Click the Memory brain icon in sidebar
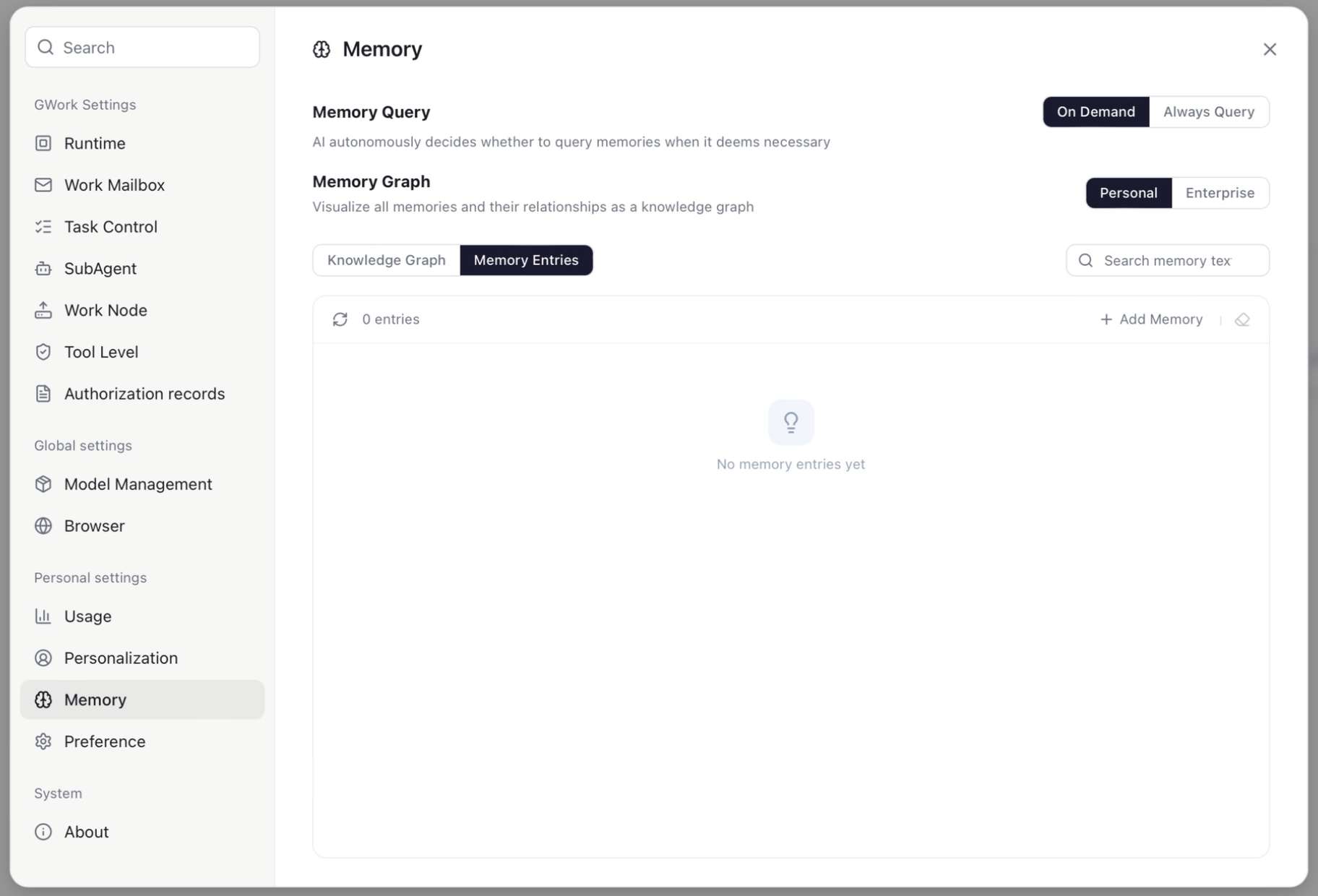The image size is (1318, 896). pyautogui.click(x=43, y=699)
